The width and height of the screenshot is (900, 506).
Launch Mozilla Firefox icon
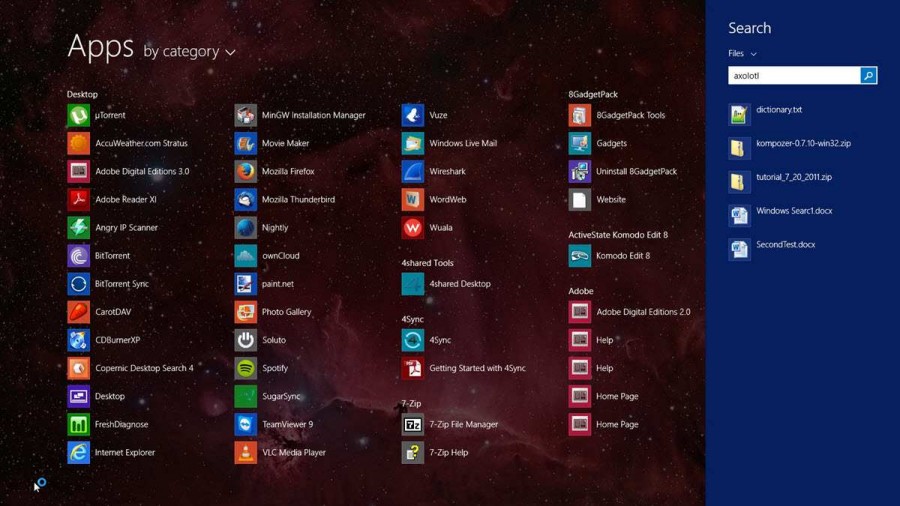point(246,172)
